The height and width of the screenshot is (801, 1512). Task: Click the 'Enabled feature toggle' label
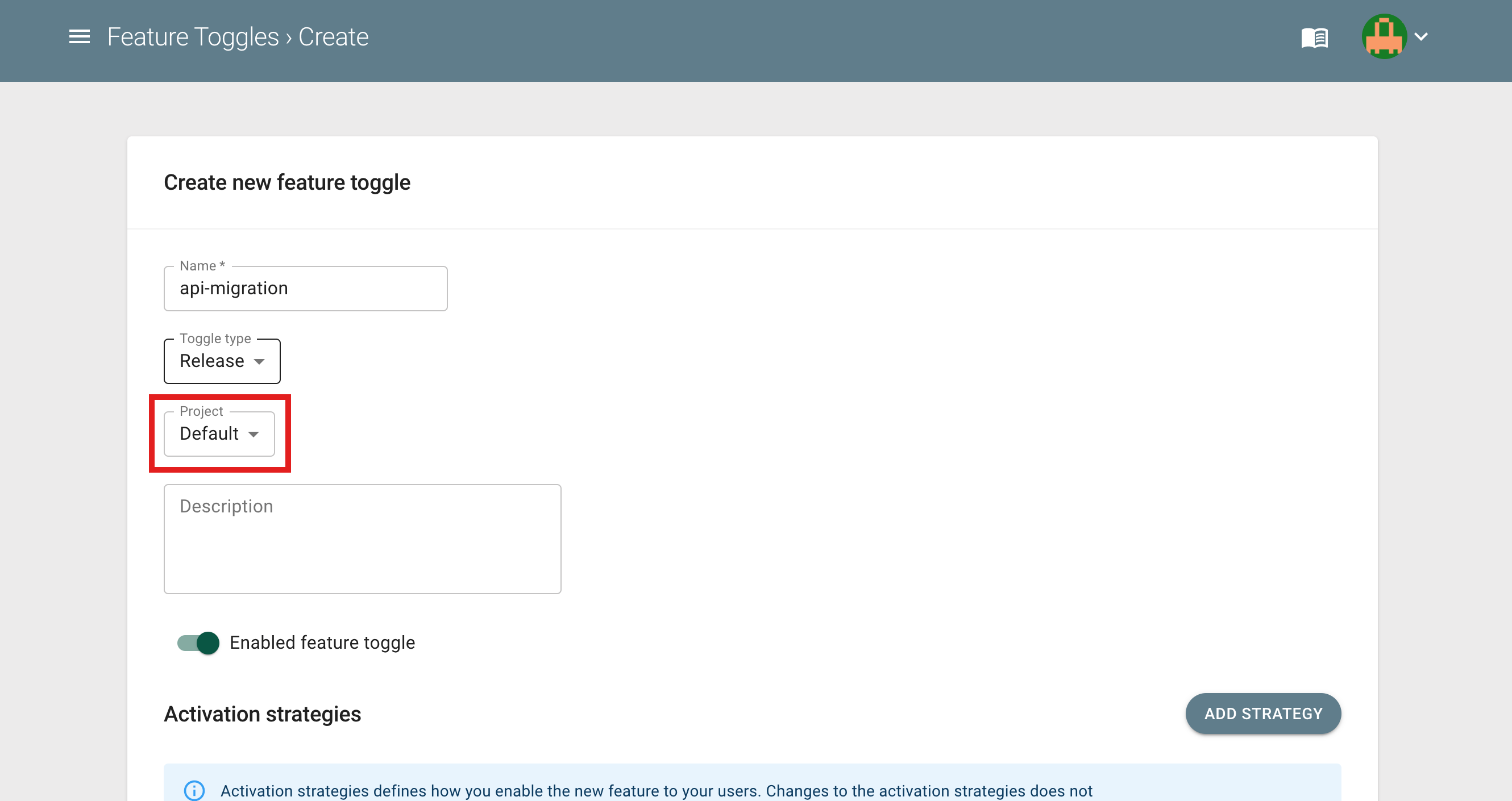tap(322, 643)
